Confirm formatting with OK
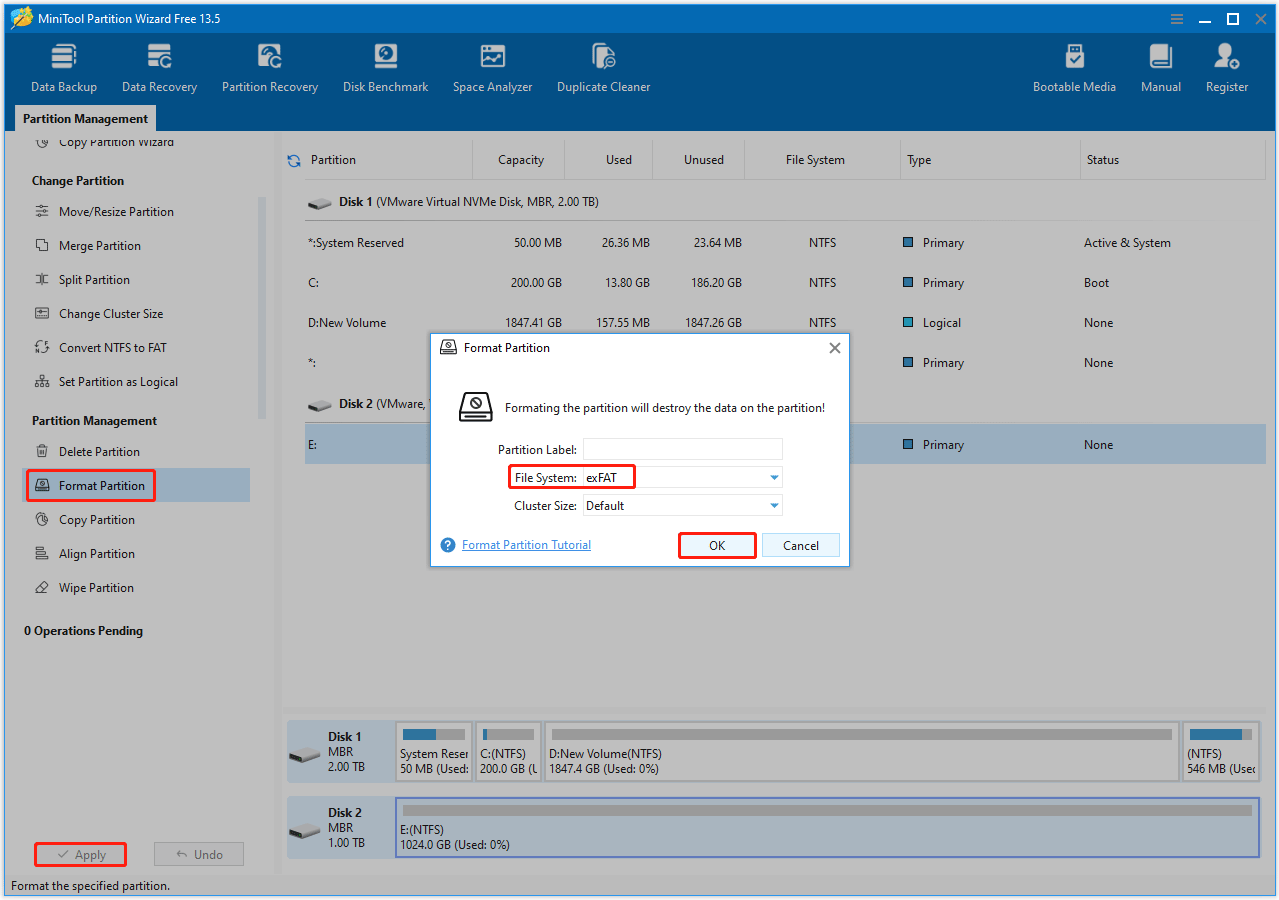1279x900 pixels. point(716,545)
